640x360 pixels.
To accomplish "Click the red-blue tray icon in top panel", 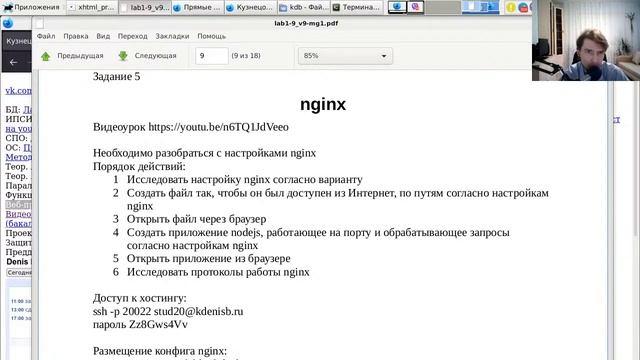I will [x=523, y=7].
